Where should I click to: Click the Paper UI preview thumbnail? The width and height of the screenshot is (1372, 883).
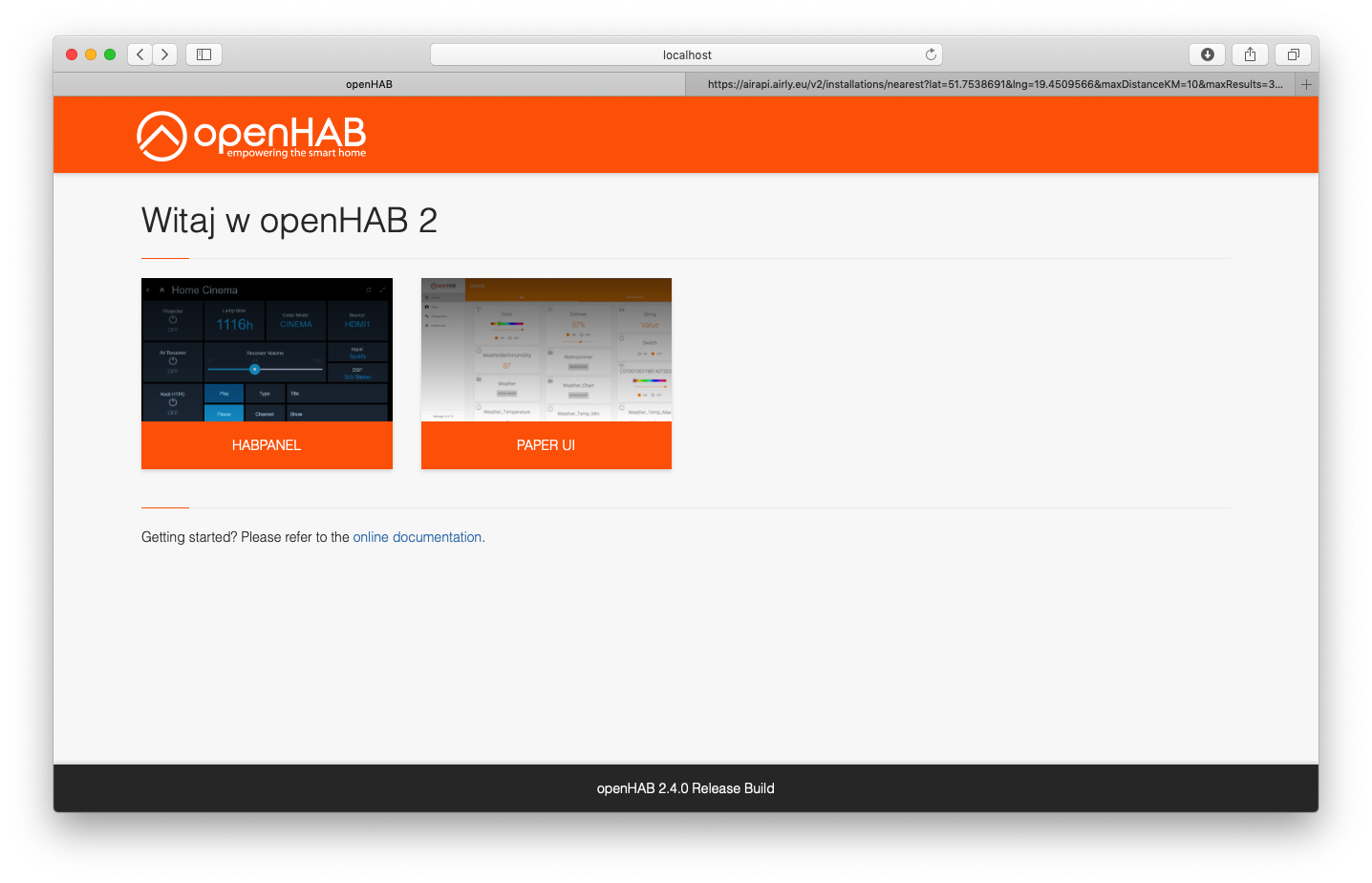[x=547, y=350]
